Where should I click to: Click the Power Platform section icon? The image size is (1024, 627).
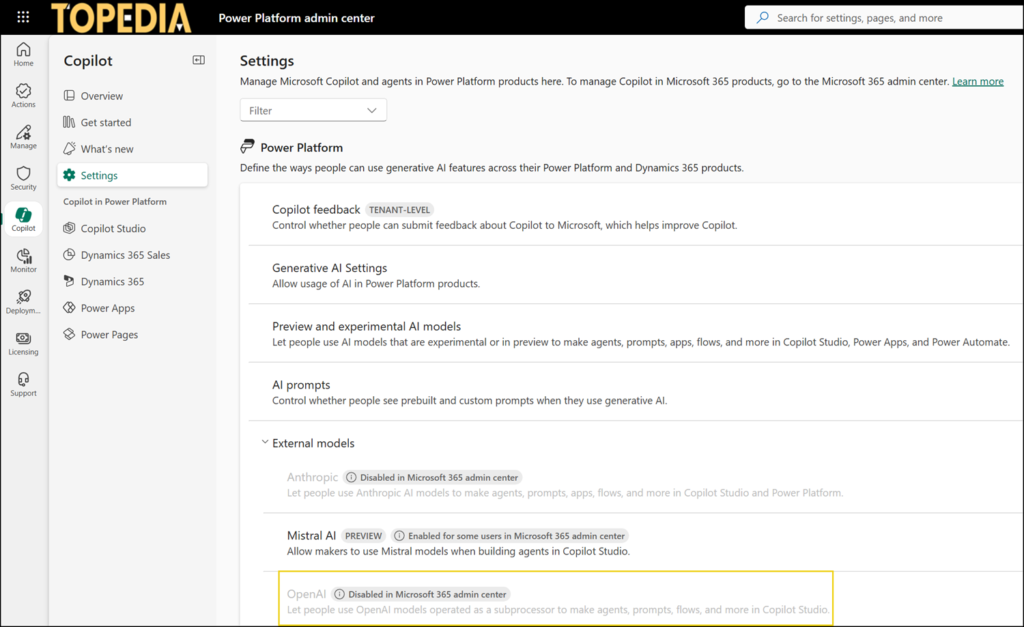tap(248, 146)
